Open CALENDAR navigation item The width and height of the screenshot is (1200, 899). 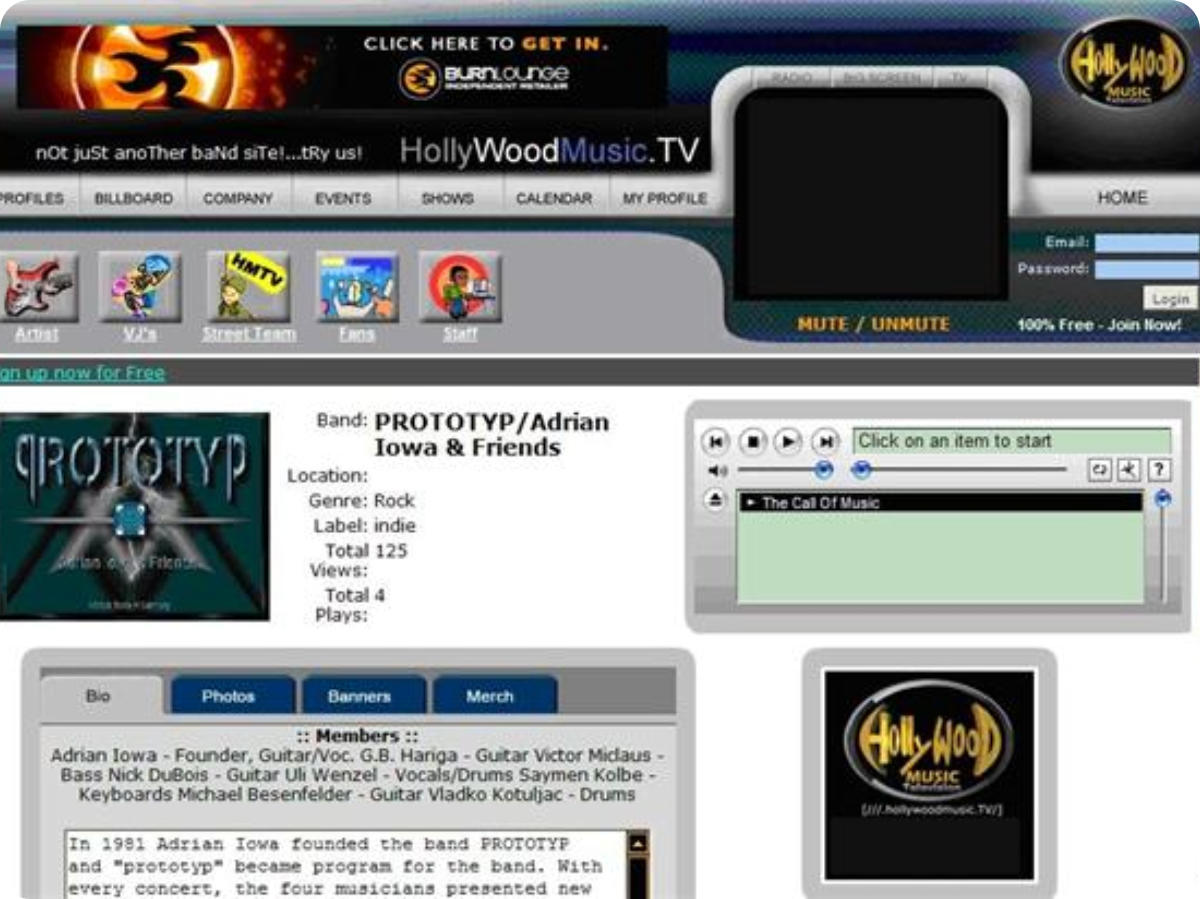tap(554, 198)
